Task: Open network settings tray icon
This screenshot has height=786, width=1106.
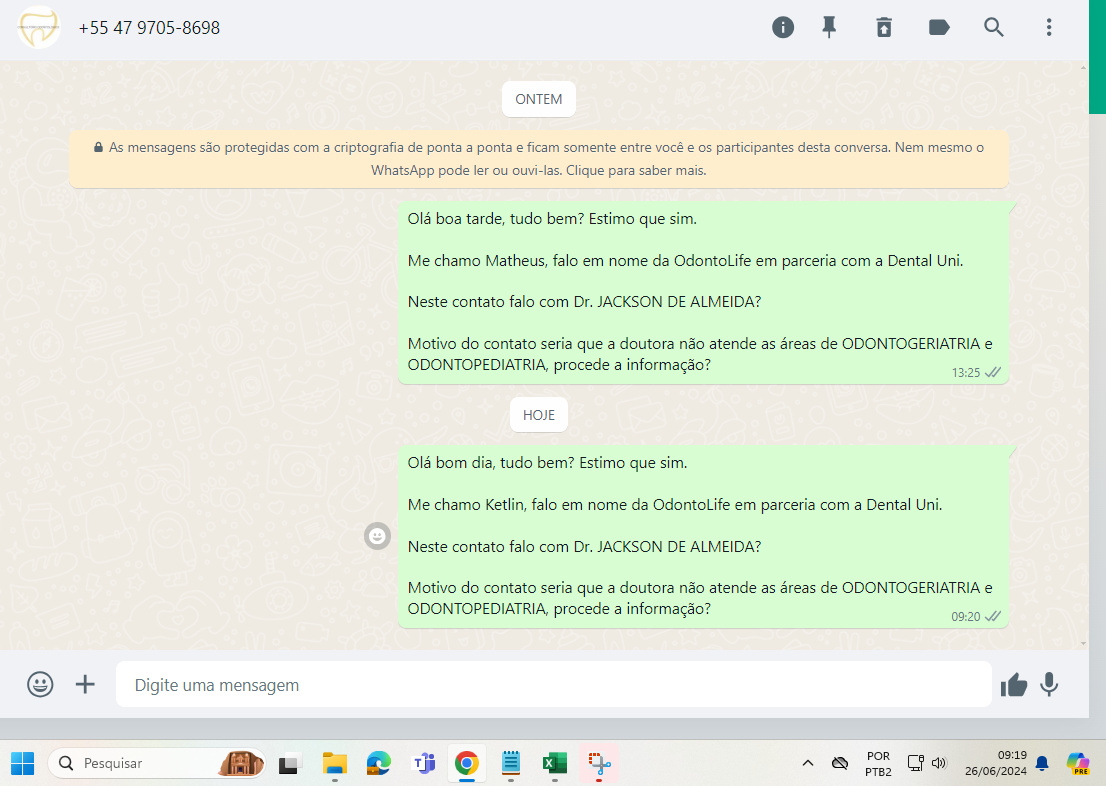Action: pos(916,763)
